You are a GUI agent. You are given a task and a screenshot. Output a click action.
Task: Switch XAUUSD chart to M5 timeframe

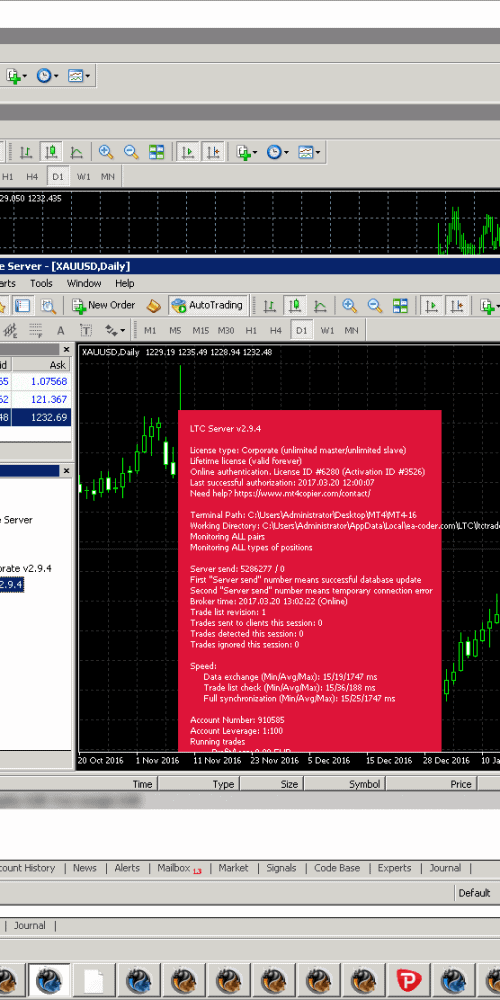[175, 330]
